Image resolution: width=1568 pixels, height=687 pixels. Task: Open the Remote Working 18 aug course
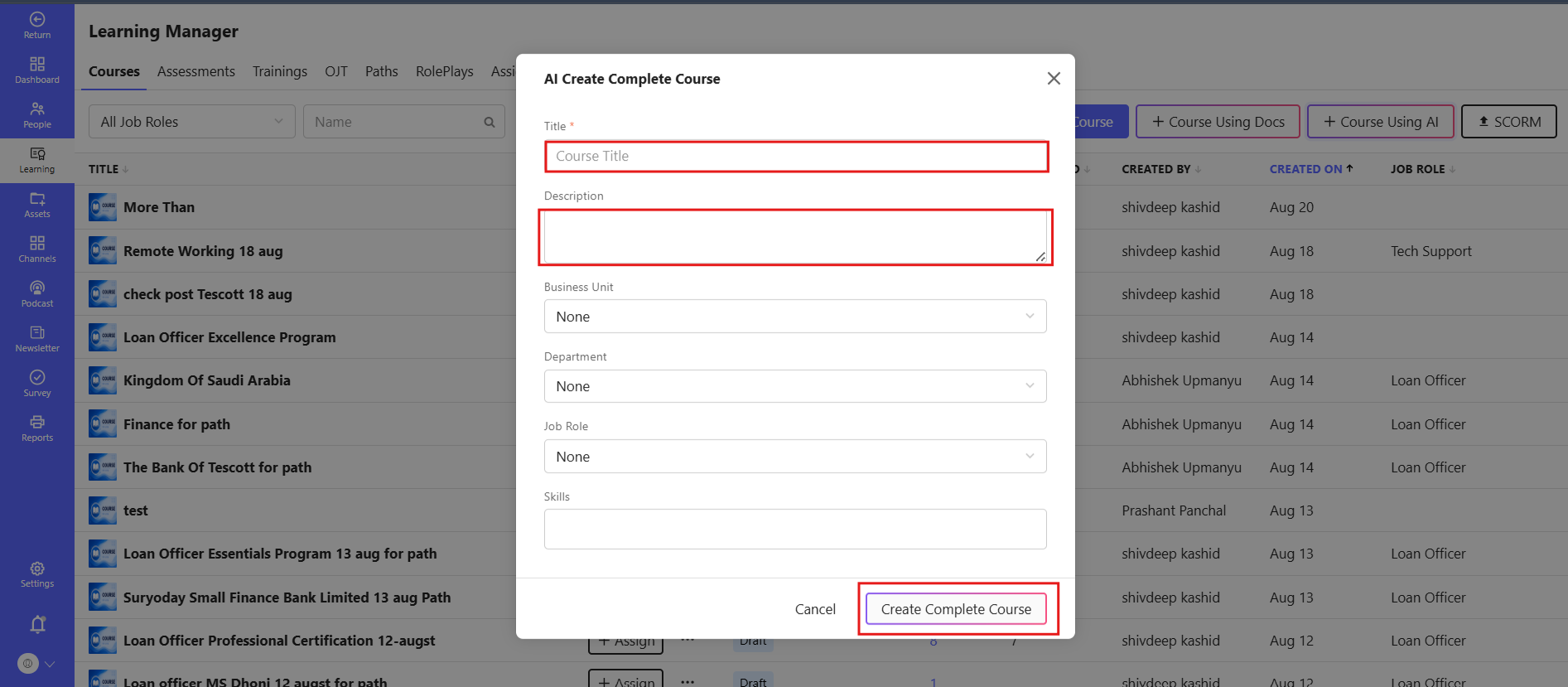[203, 251]
